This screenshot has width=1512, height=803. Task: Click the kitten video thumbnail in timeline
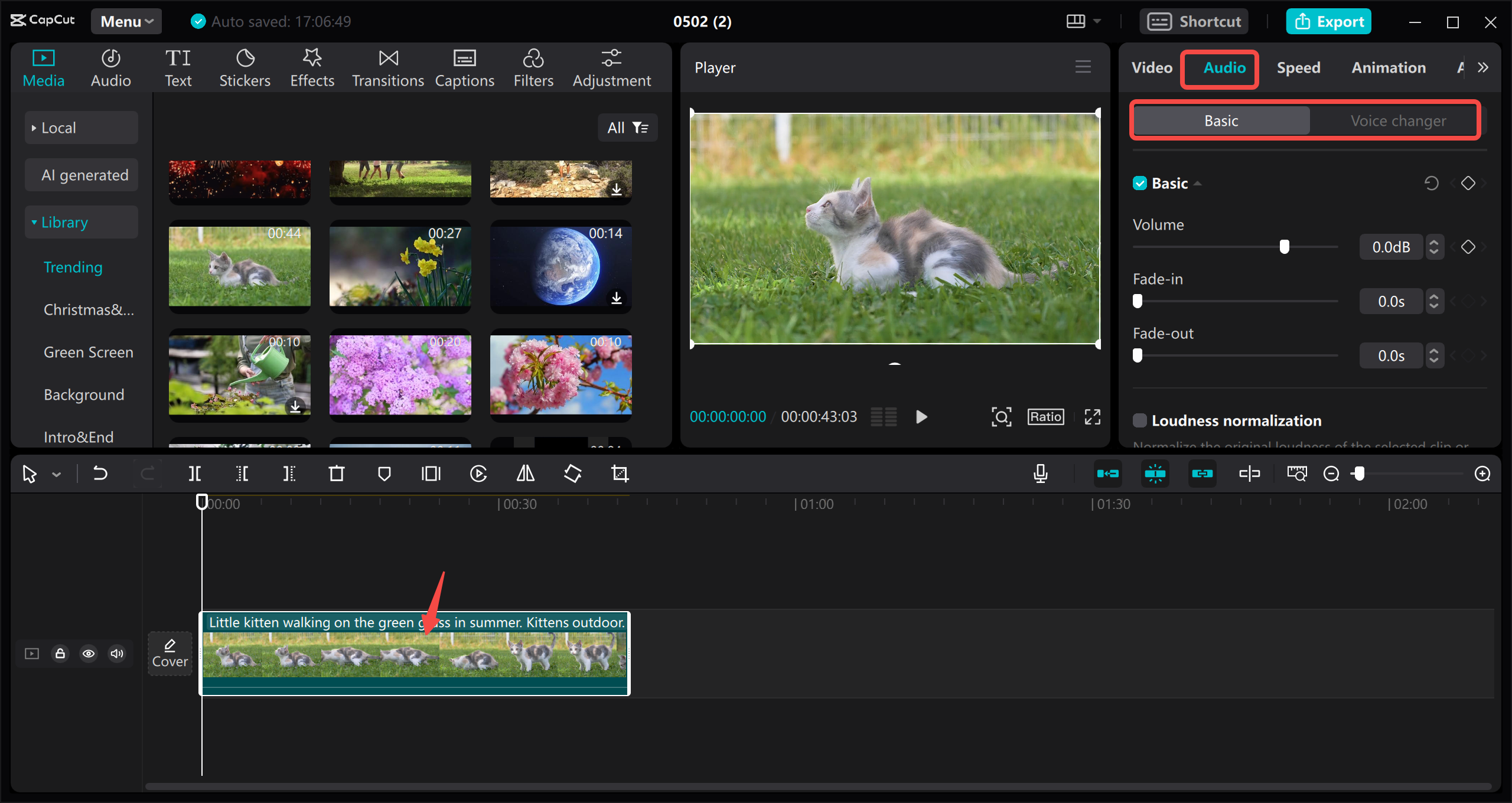point(415,655)
